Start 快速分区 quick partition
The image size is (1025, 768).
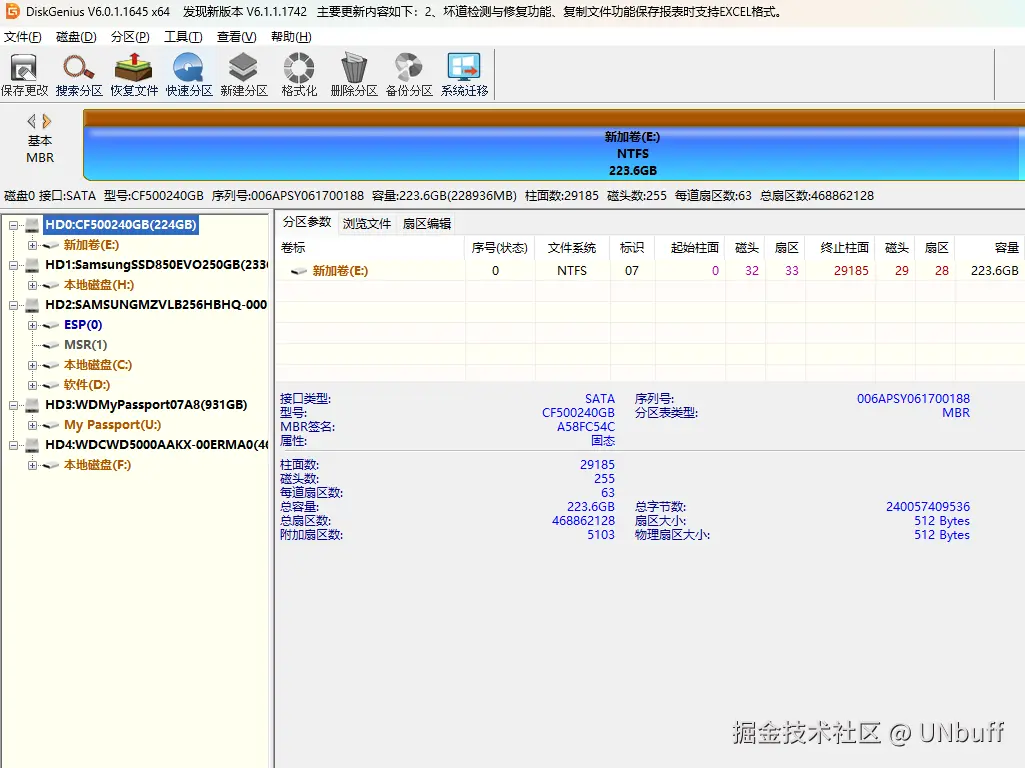pyautogui.click(x=189, y=75)
